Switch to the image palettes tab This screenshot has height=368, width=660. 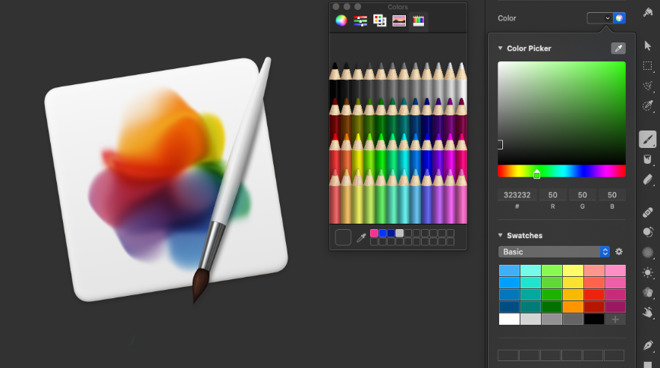click(399, 20)
